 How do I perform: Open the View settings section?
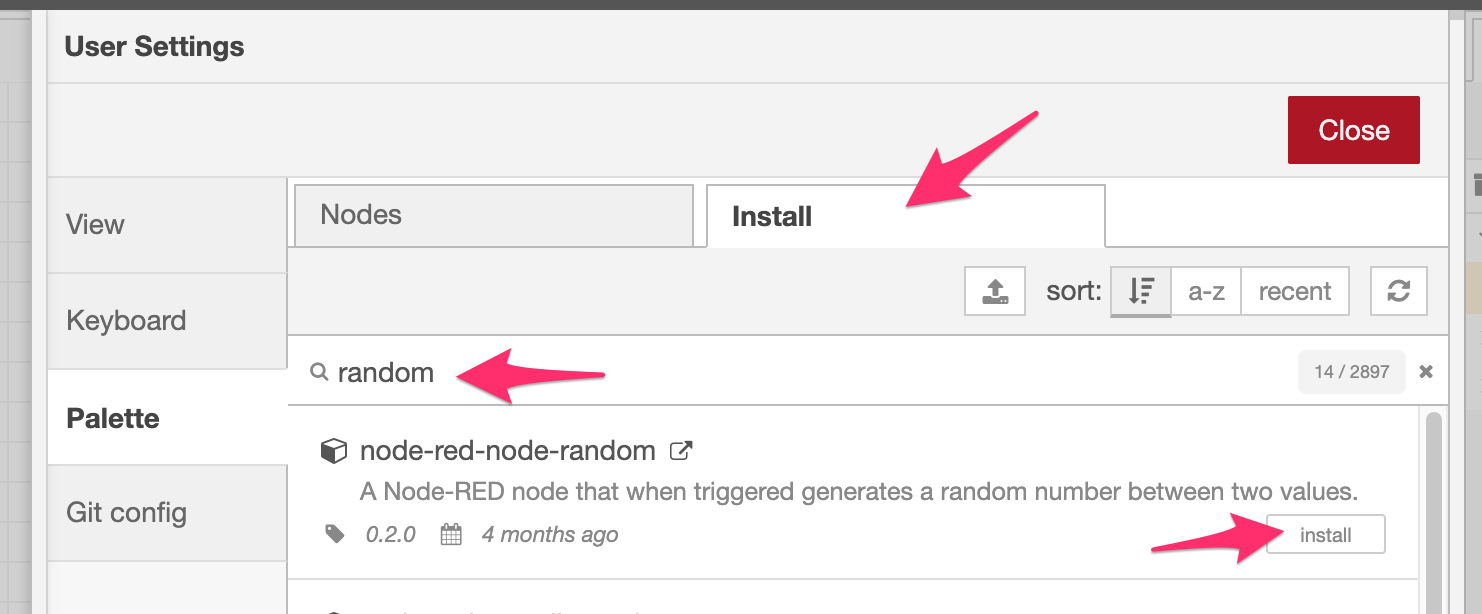tap(167, 225)
